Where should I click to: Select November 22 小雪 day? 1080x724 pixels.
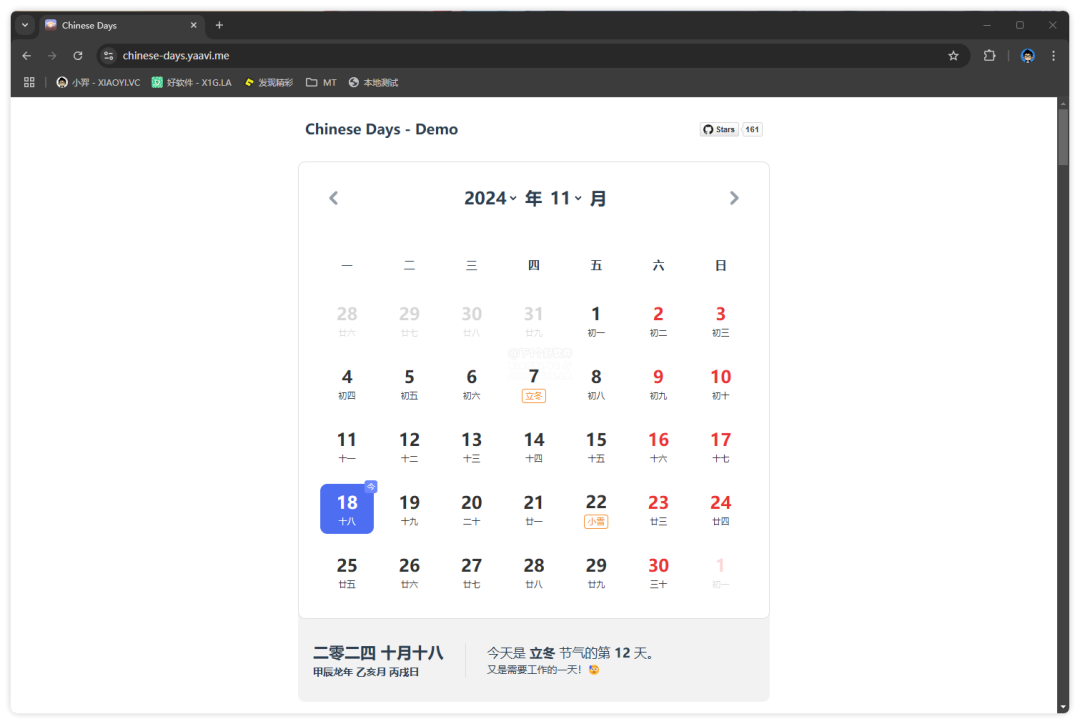coord(596,510)
